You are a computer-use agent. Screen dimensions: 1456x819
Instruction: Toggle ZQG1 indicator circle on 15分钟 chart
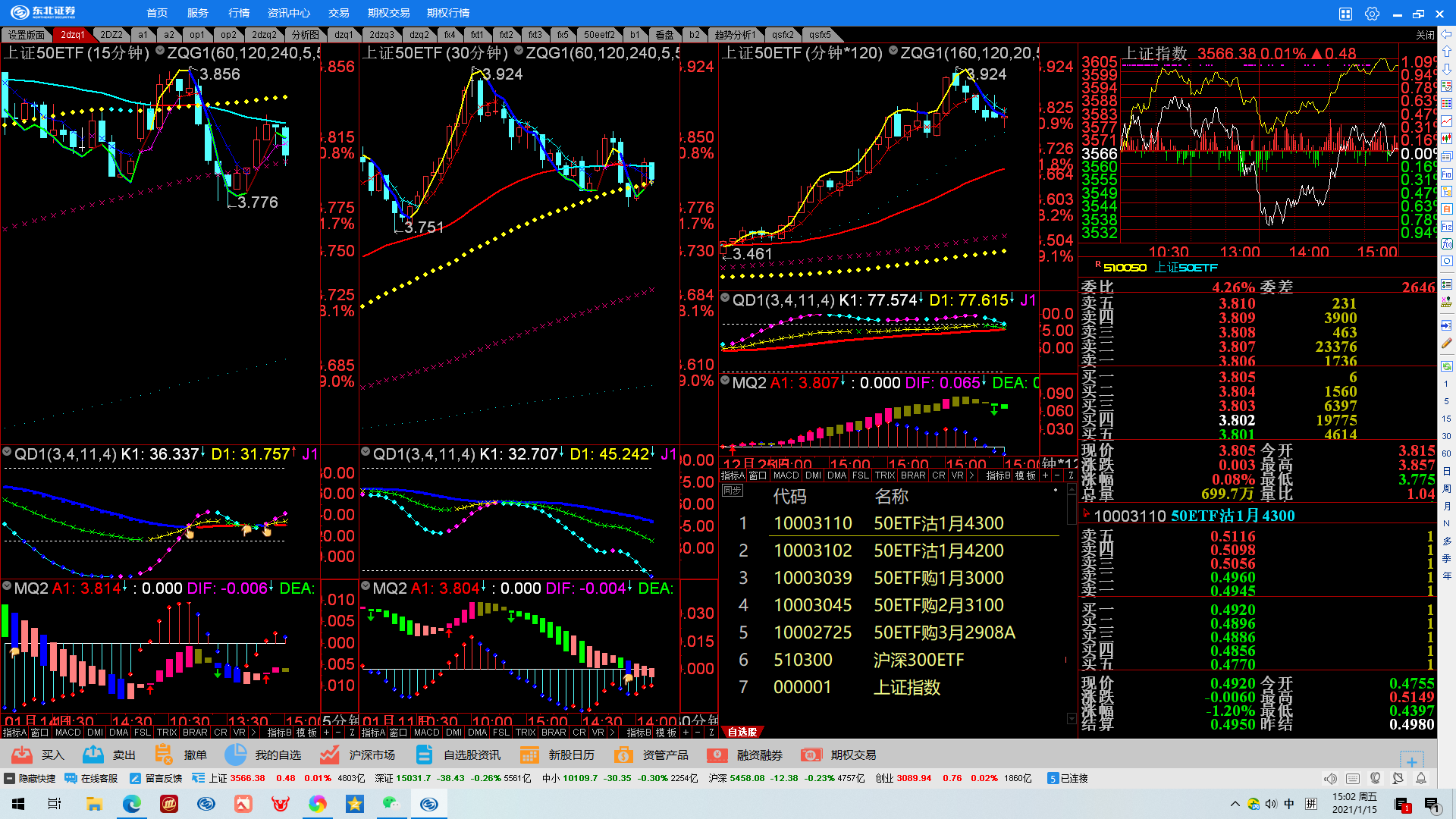[x=160, y=52]
